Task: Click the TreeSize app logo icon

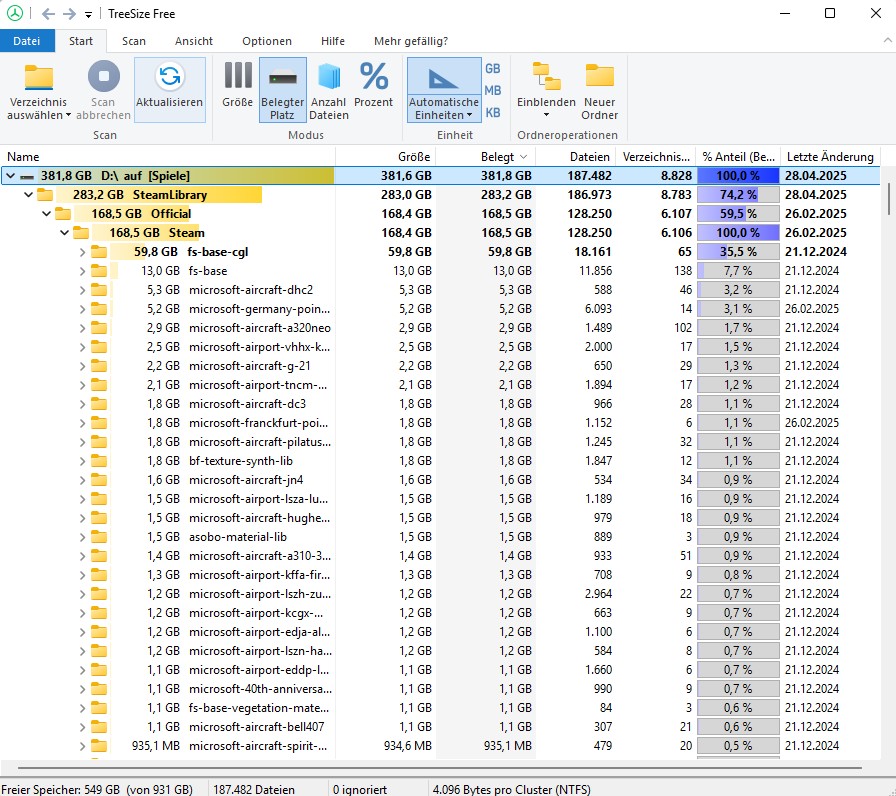Action: (x=15, y=13)
